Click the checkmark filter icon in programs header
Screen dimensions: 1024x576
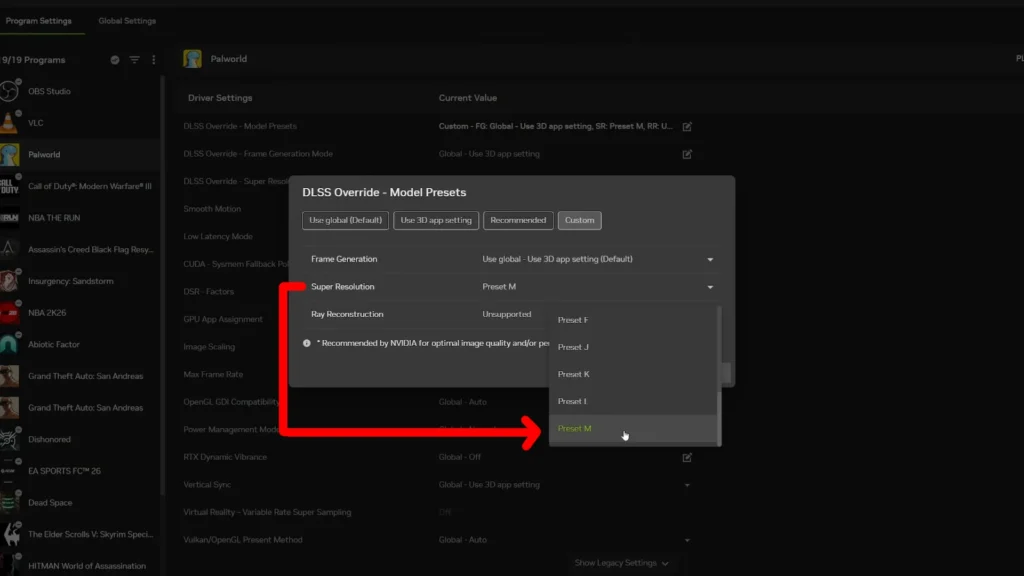[115, 59]
